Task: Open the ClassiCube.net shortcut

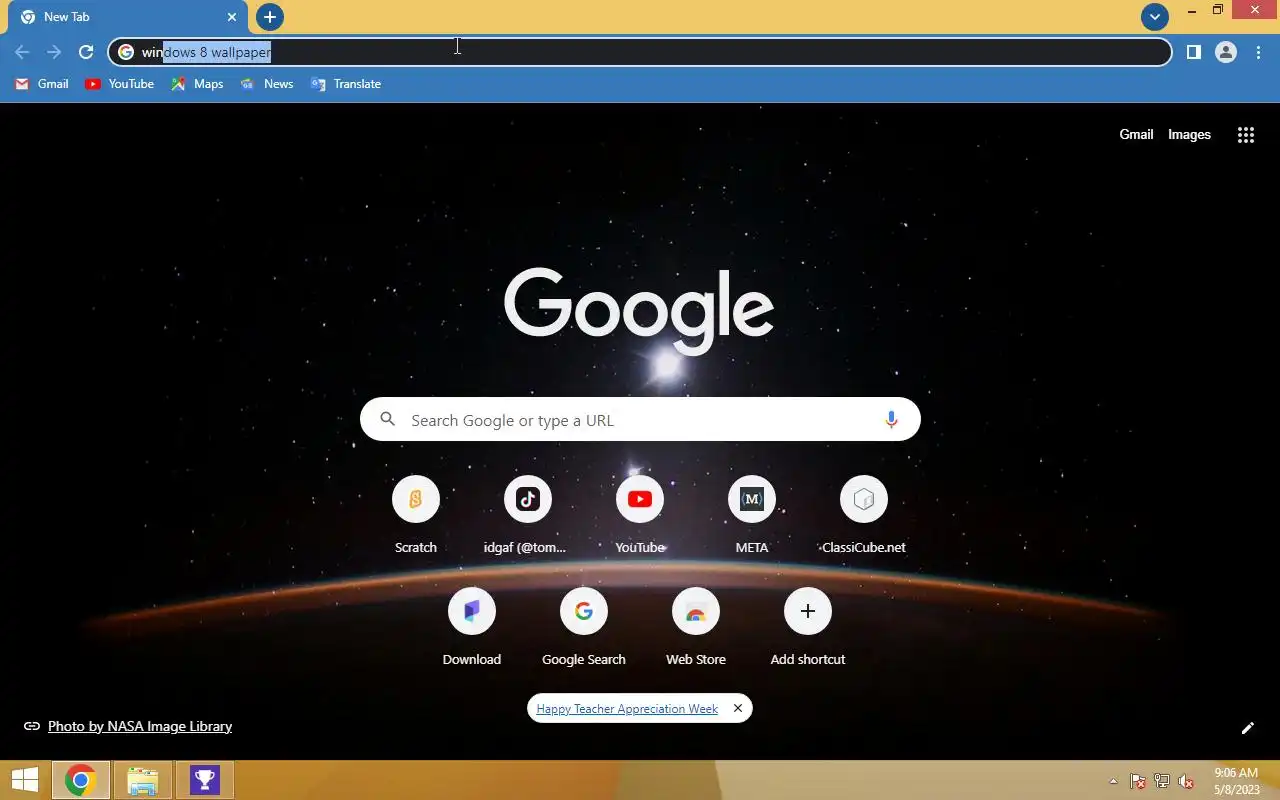Action: point(864,515)
